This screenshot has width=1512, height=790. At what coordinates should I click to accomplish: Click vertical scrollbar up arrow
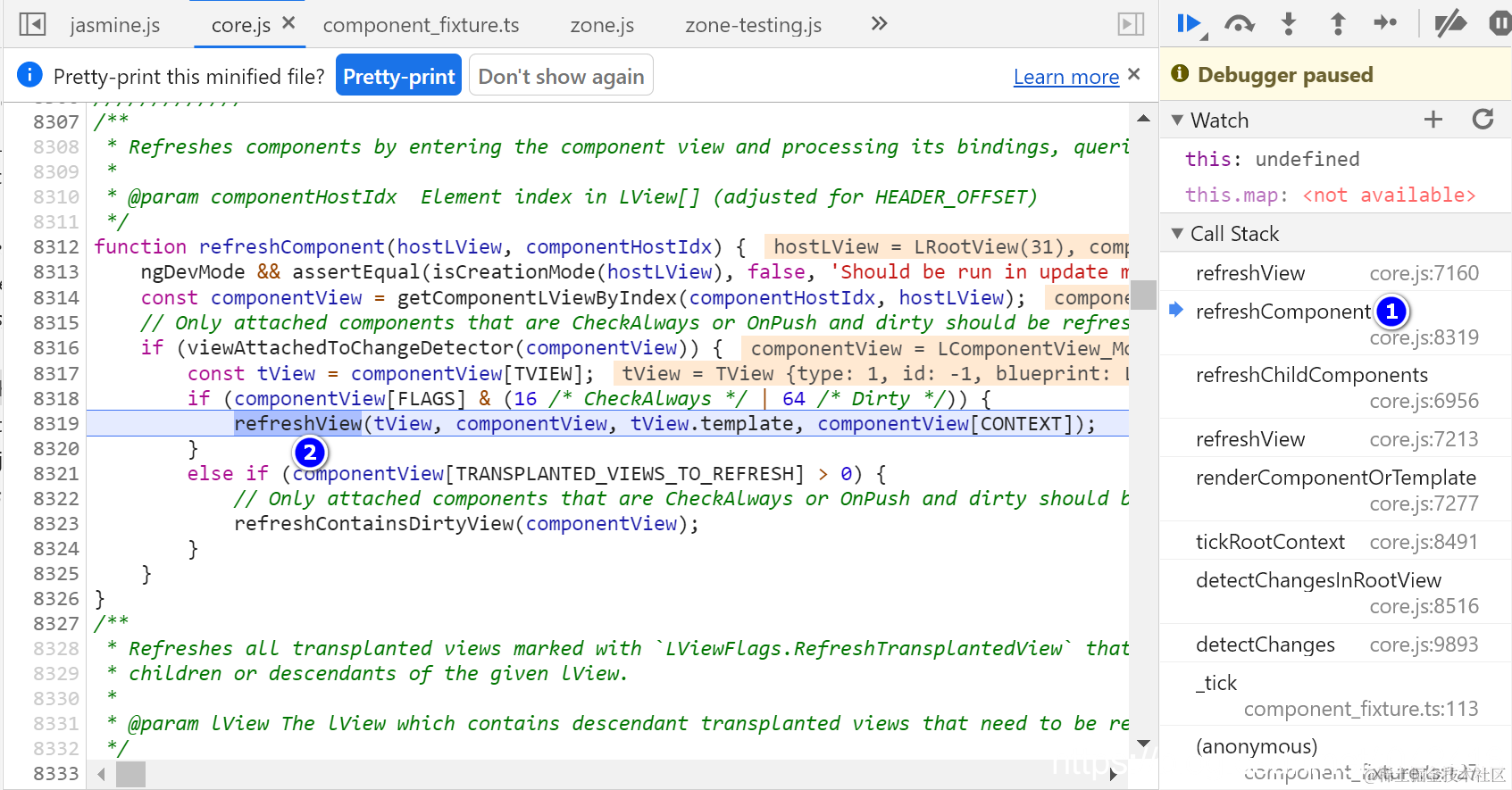[x=1143, y=118]
